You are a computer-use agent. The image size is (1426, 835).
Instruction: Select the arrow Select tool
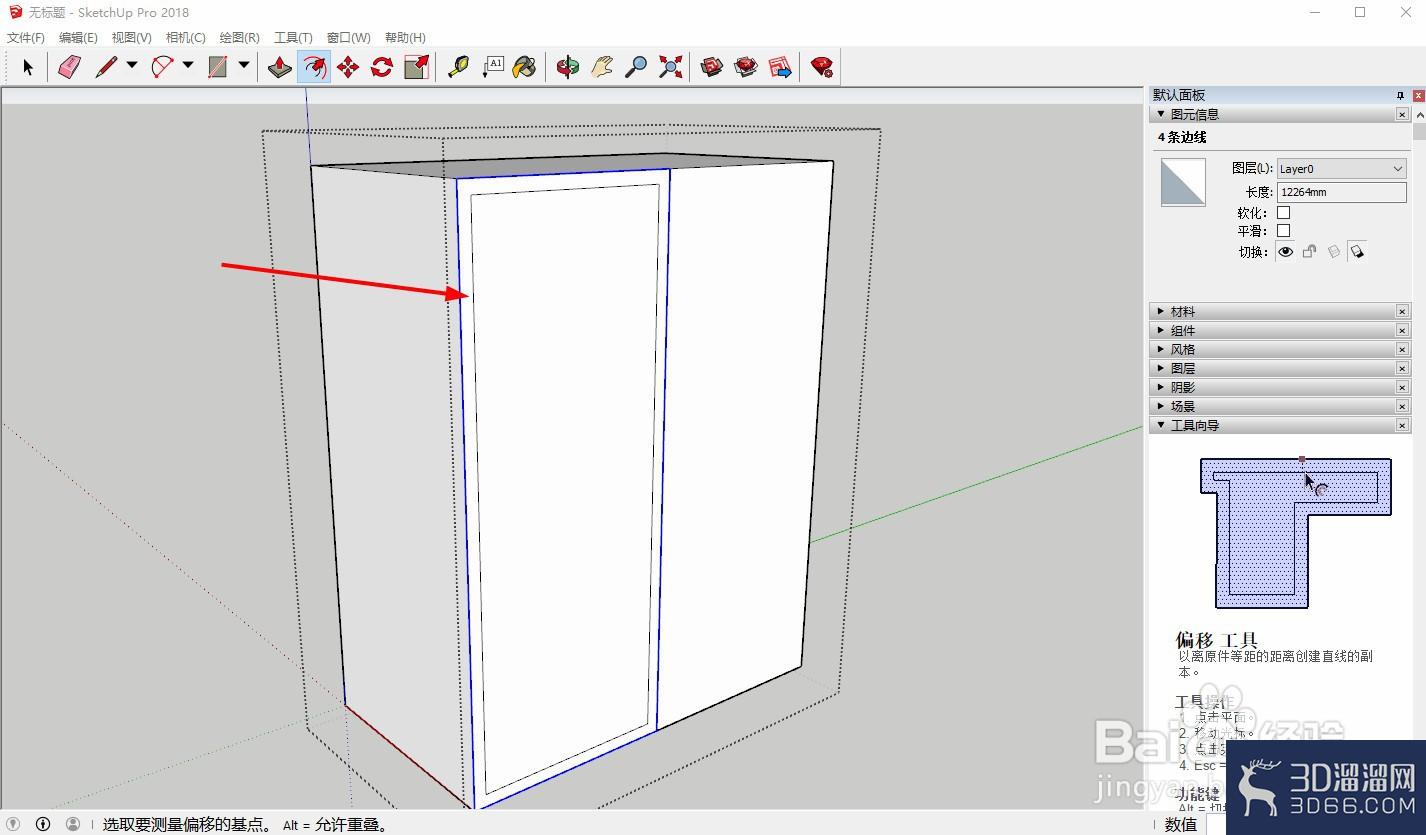click(x=28, y=67)
